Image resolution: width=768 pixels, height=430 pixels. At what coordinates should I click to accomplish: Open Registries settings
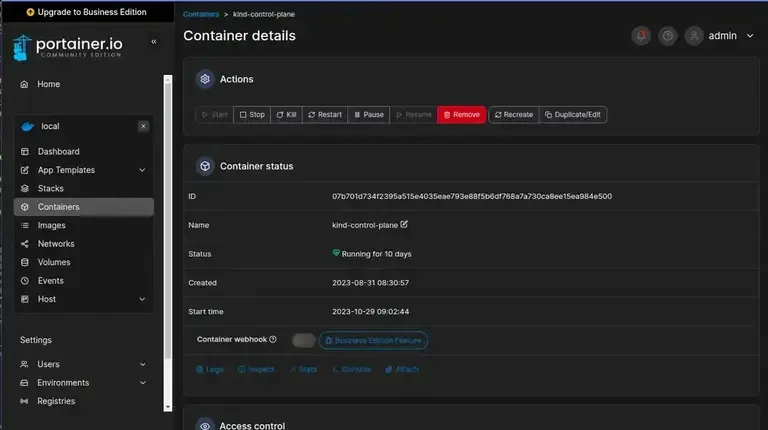(56, 401)
